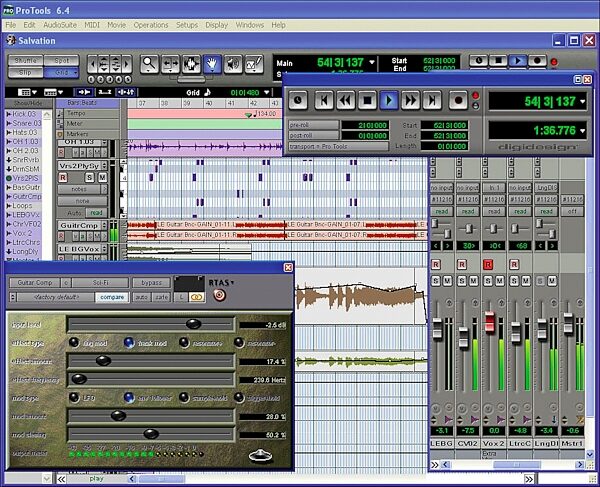Click the Edit window toolbar Record button
This screenshot has width=600, height=487.
(537, 60)
